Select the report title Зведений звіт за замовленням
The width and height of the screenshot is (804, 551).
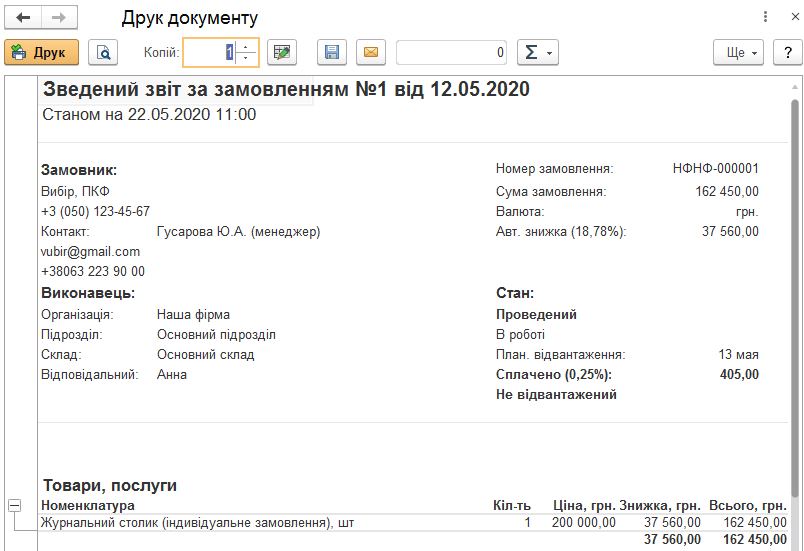[286, 89]
